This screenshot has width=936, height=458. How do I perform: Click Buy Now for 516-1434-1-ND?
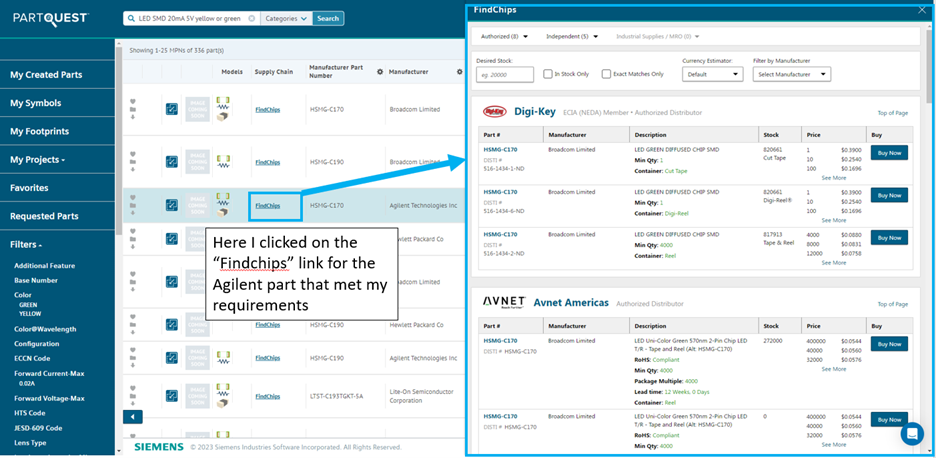(x=889, y=152)
